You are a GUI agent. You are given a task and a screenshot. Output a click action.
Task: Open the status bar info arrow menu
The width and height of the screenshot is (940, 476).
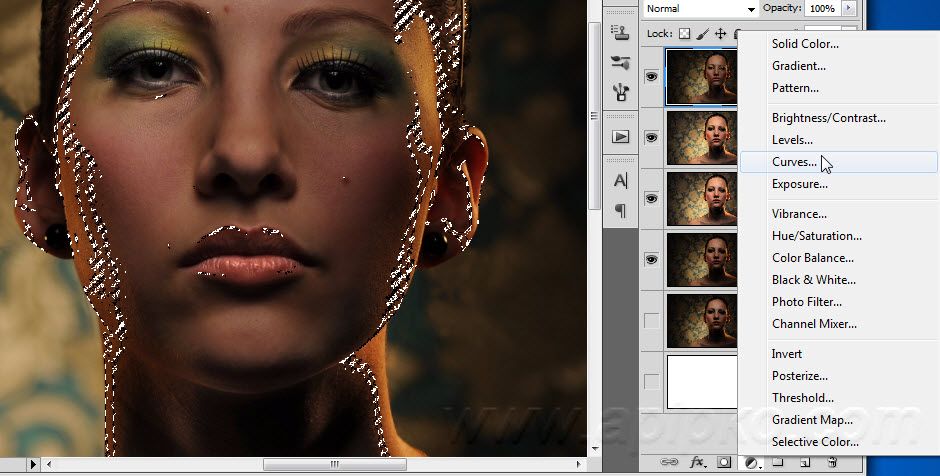[32, 464]
